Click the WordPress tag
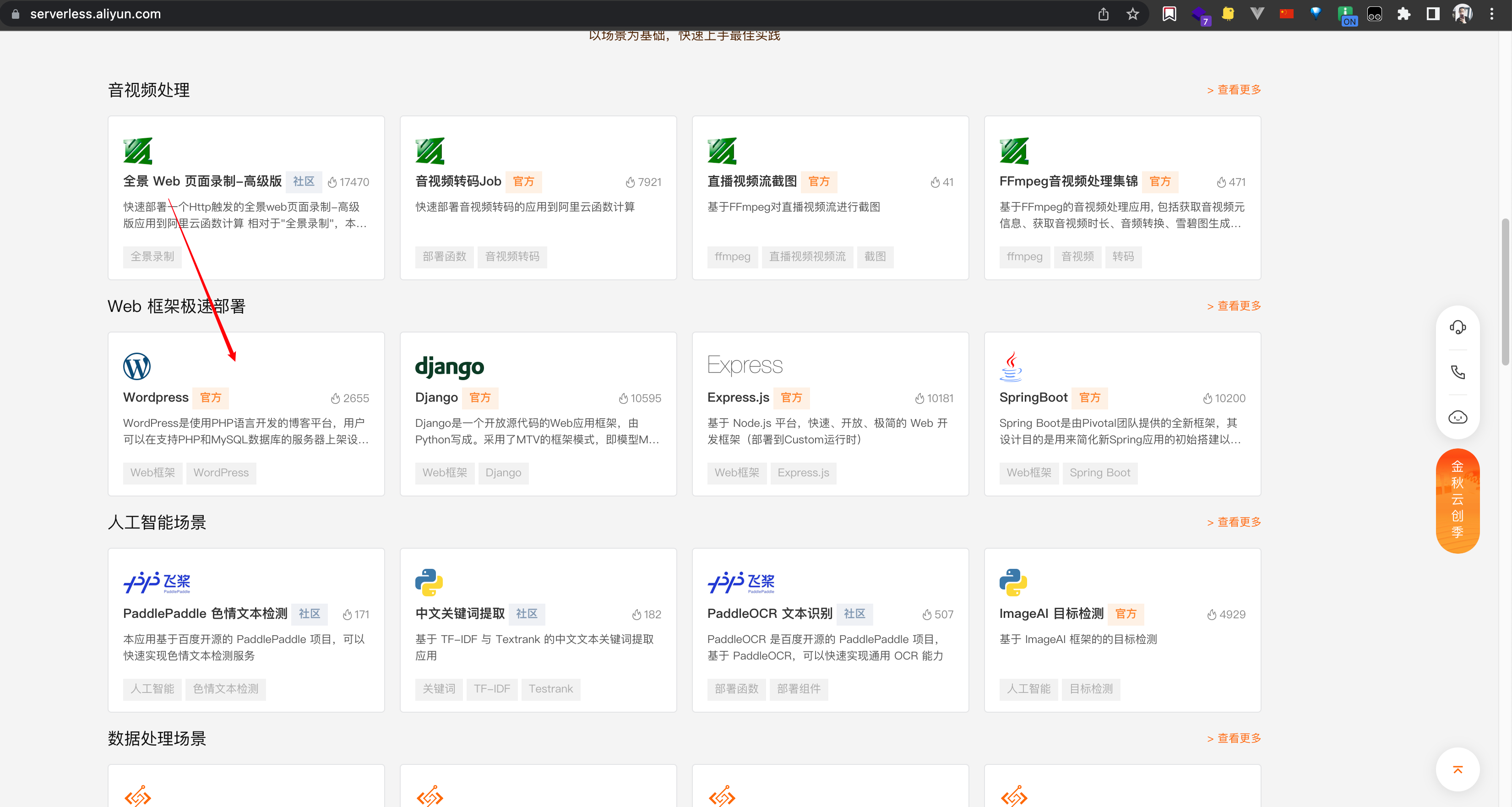 click(x=221, y=473)
